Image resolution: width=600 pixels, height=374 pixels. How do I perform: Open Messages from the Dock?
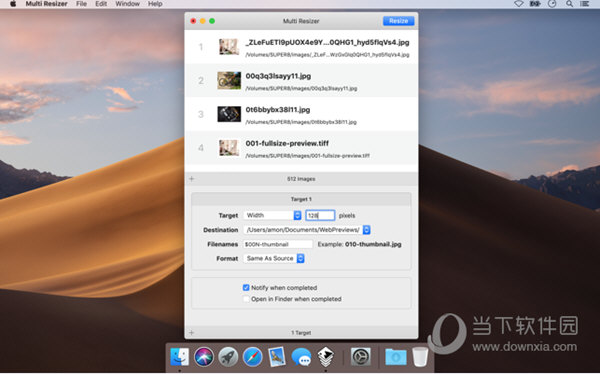pyautogui.click(x=301, y=357)
